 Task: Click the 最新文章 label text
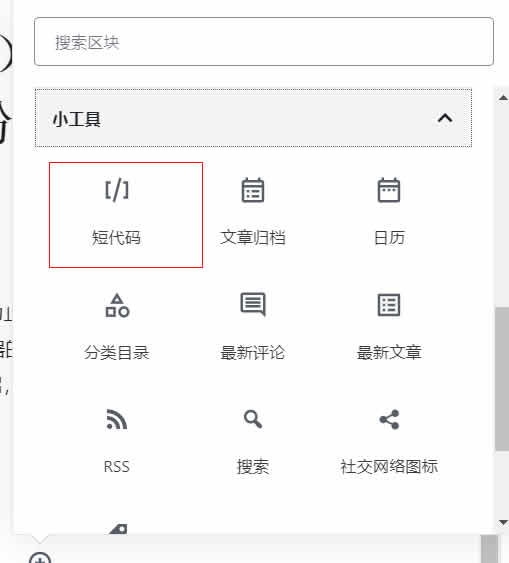[389, 352]
